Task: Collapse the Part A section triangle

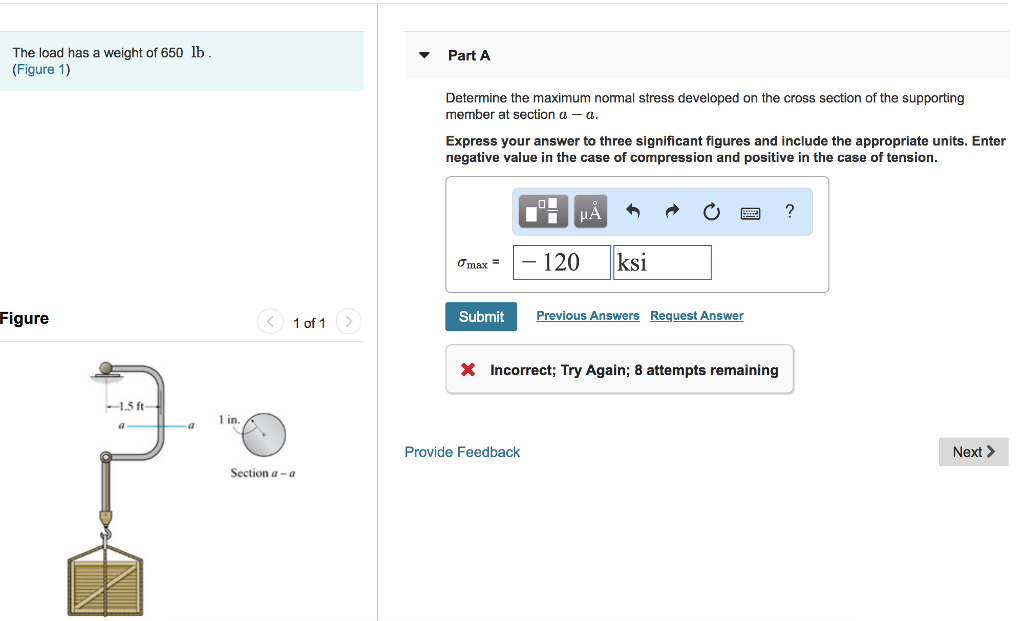Action: (425, 55)
